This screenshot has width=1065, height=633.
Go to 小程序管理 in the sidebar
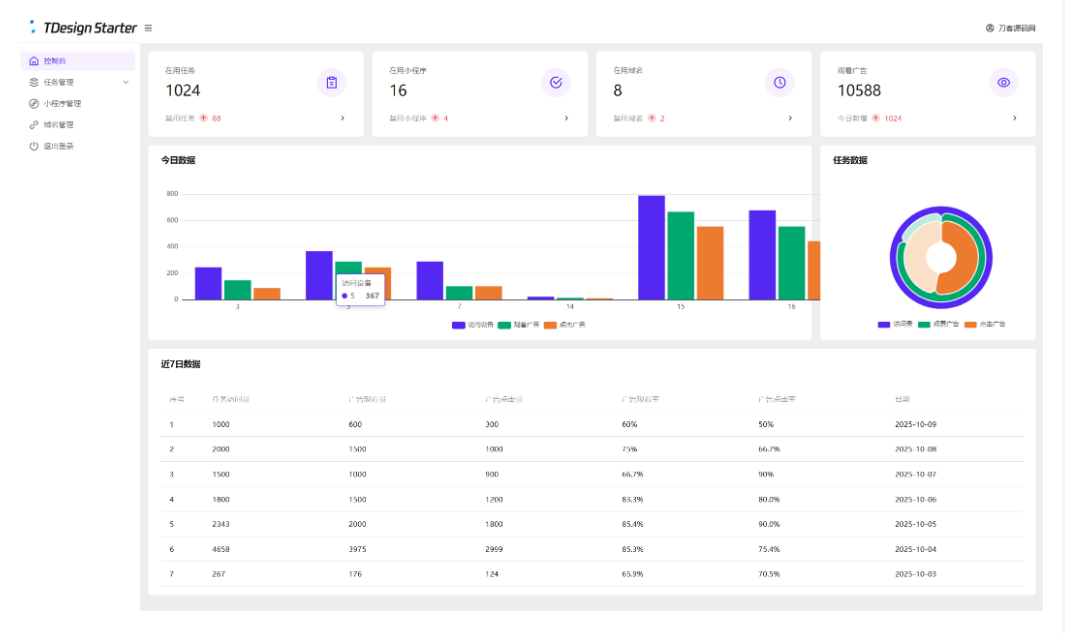pos(62,103)
